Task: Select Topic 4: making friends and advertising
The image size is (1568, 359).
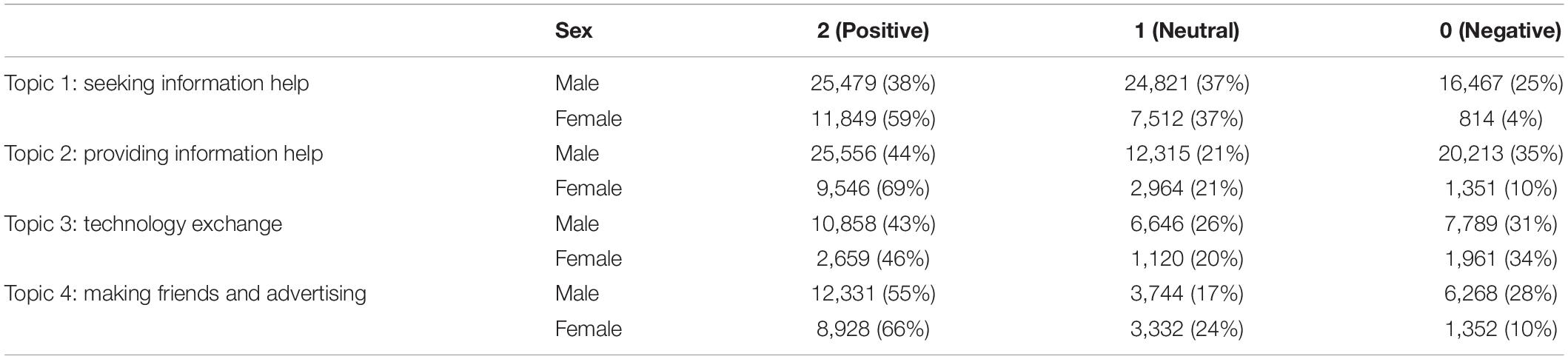Action: (x=185, y=294)
